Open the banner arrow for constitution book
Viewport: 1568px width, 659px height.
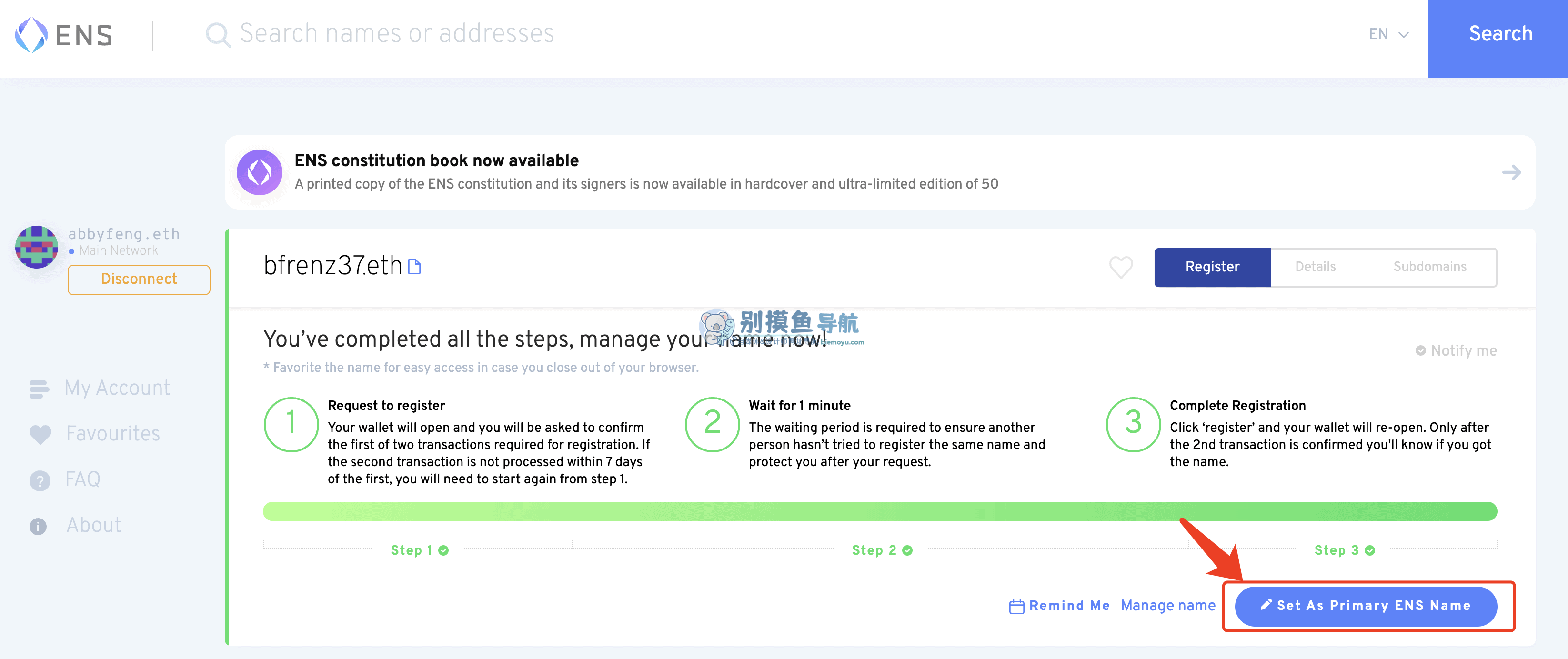point(1511,172)
